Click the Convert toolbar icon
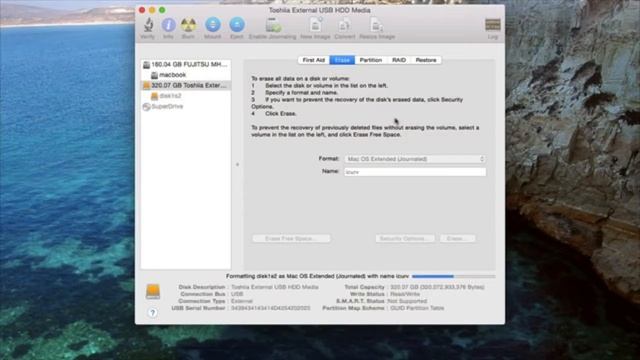 pos(344,25)
